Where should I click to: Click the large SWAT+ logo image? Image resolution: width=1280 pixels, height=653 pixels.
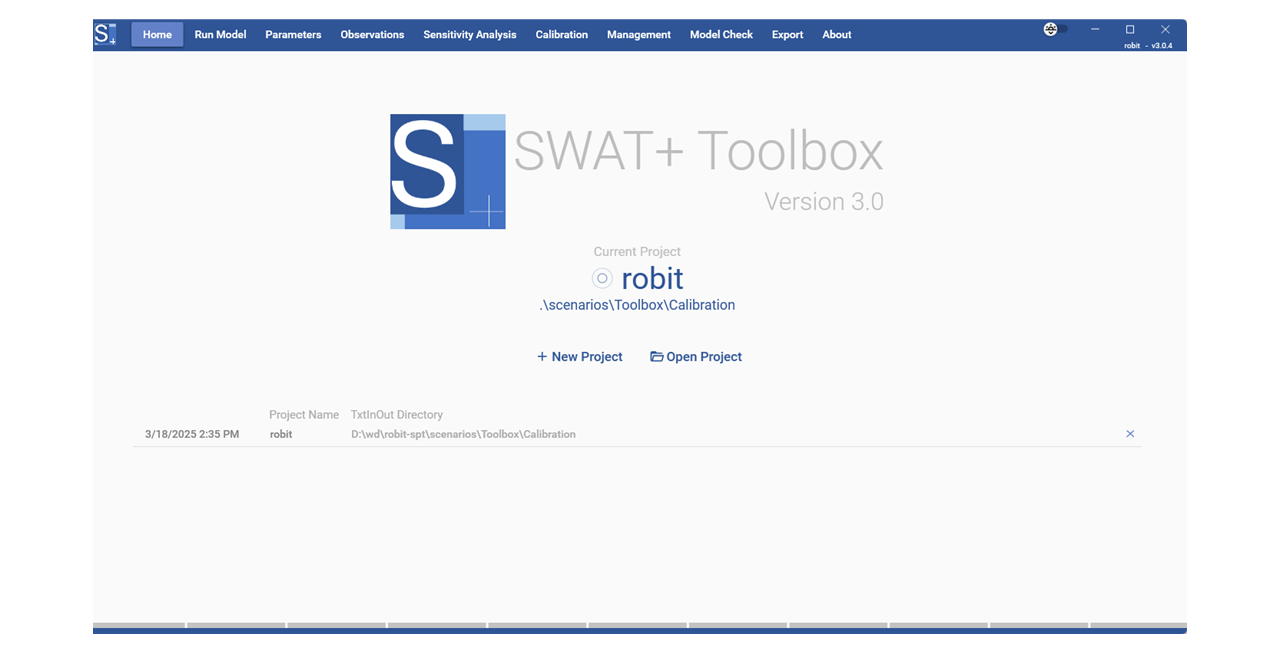[447, 172]
